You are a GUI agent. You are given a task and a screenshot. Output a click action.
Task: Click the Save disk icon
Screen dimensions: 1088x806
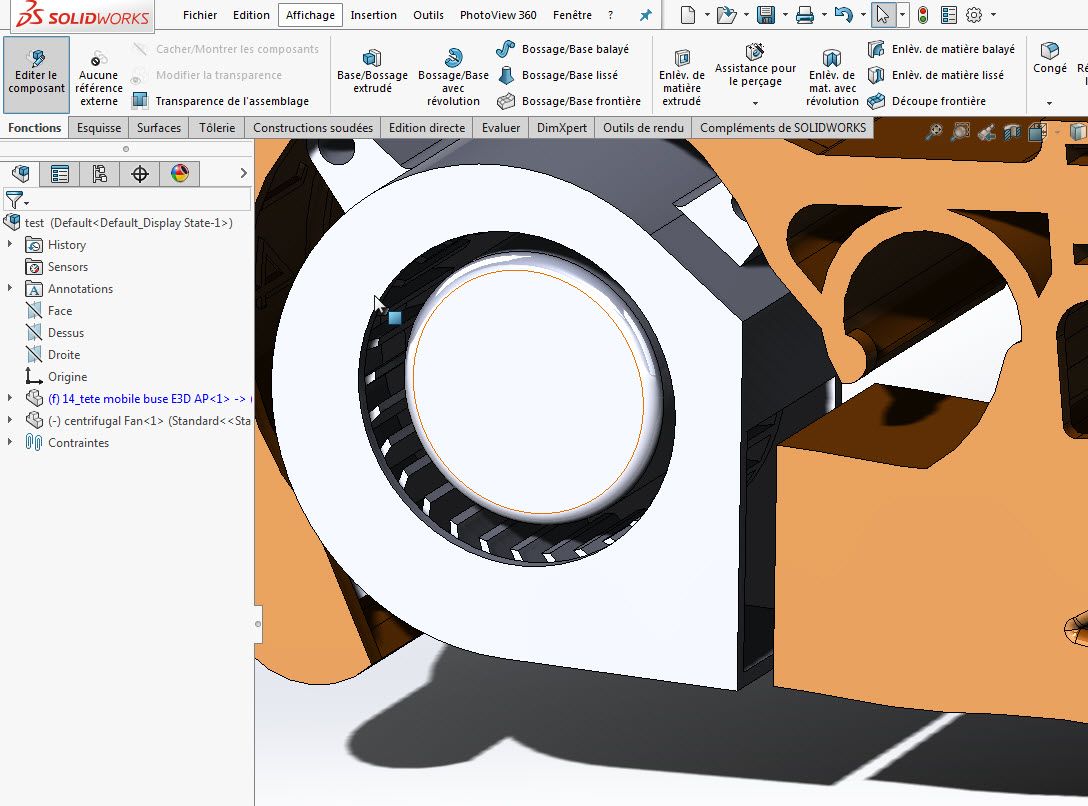click(x=766, y=15)
